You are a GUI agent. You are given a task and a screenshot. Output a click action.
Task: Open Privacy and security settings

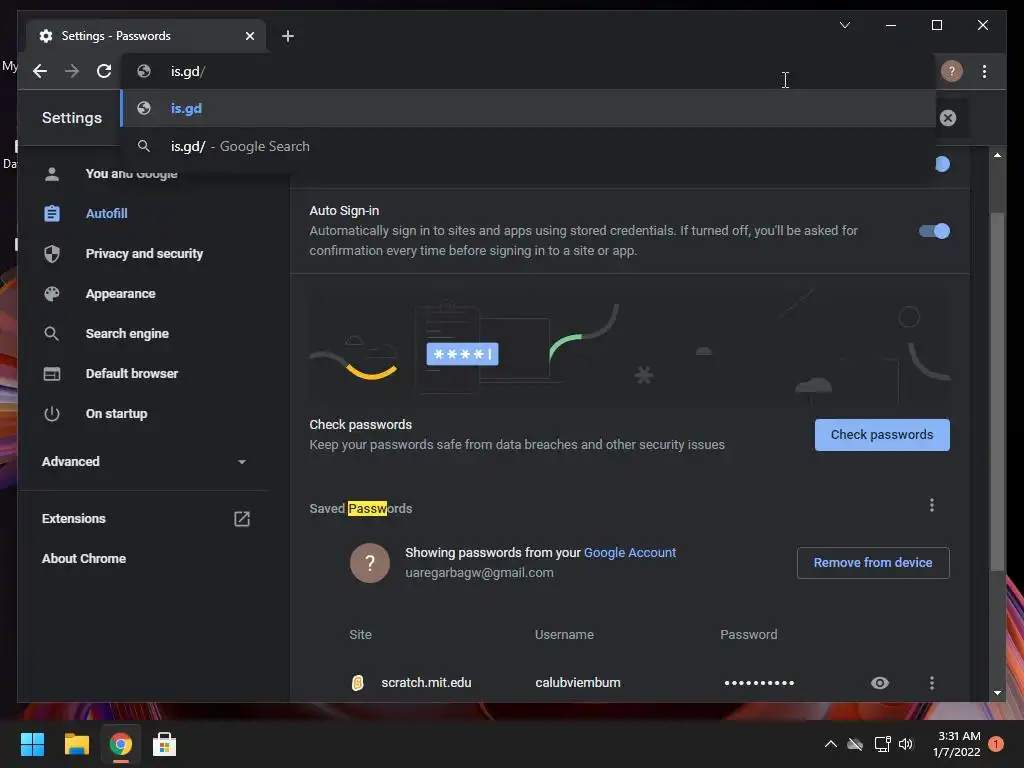click(144, 253)
